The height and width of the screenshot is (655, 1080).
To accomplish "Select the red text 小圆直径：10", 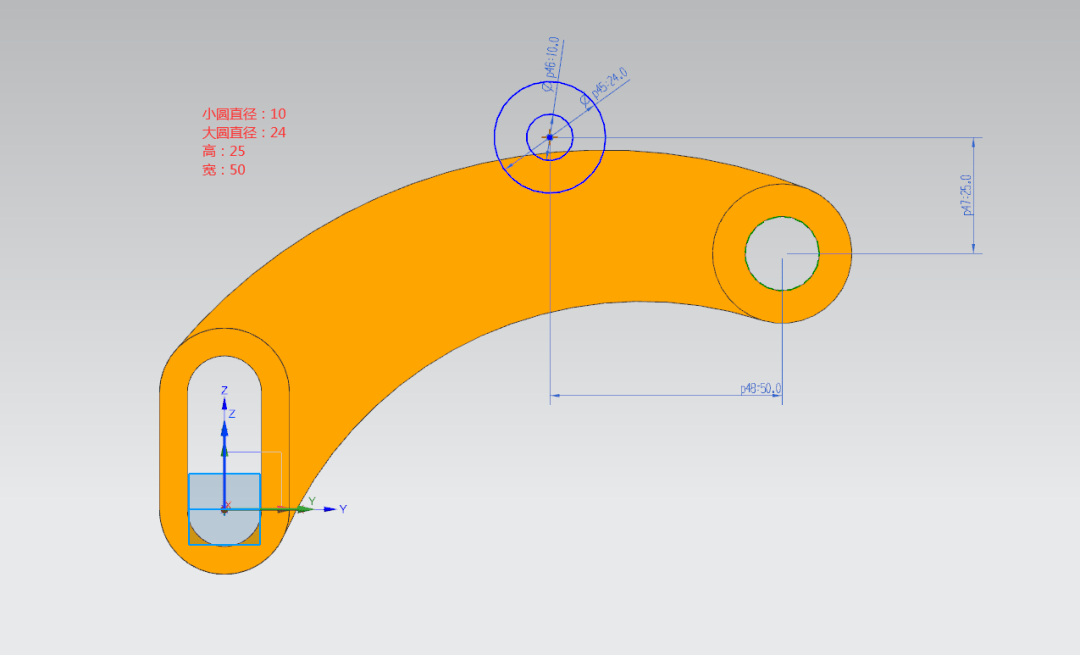I will [x=244, y=114].
